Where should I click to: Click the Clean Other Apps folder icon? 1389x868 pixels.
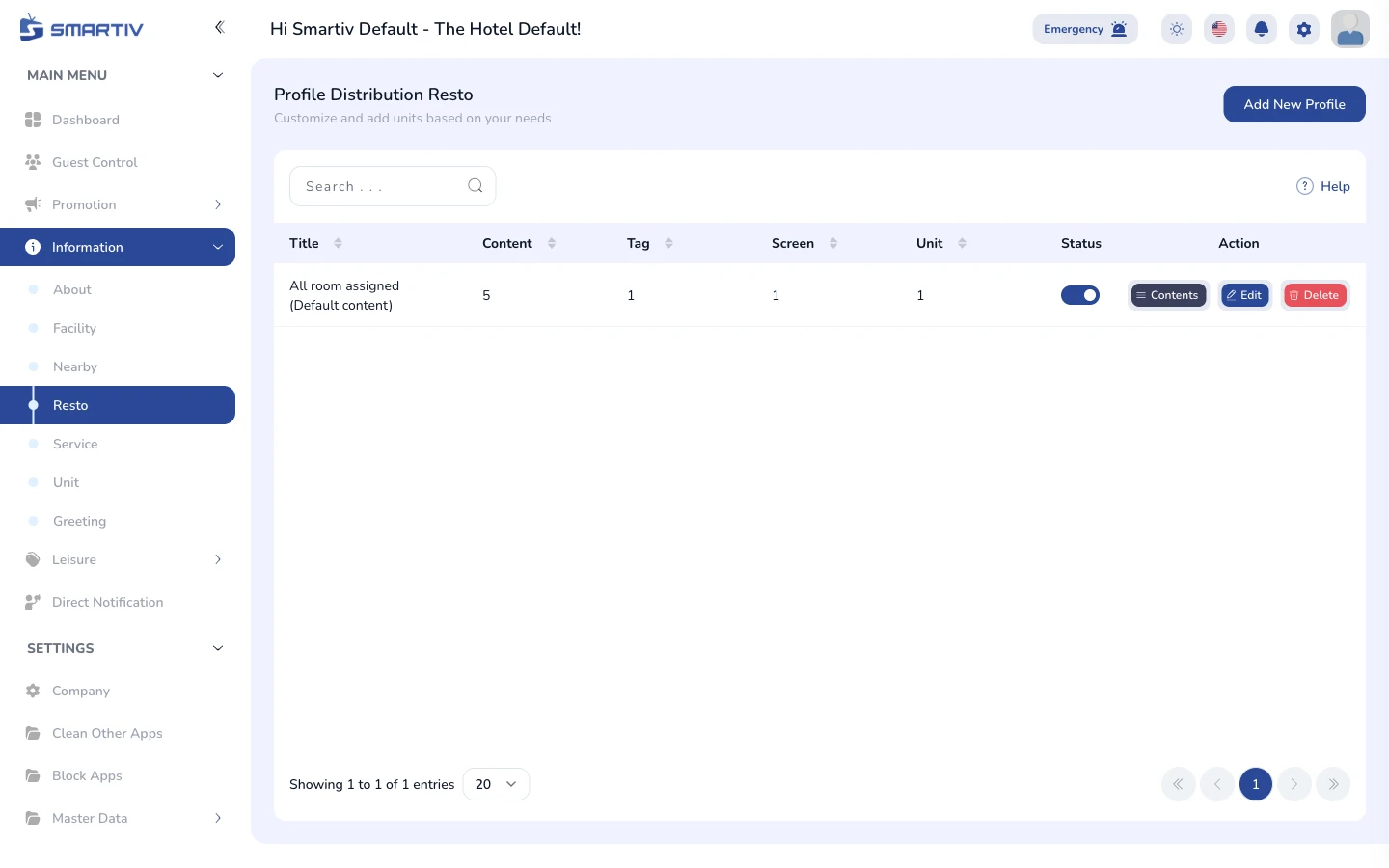pyautogui.click(x=33, y=733)
